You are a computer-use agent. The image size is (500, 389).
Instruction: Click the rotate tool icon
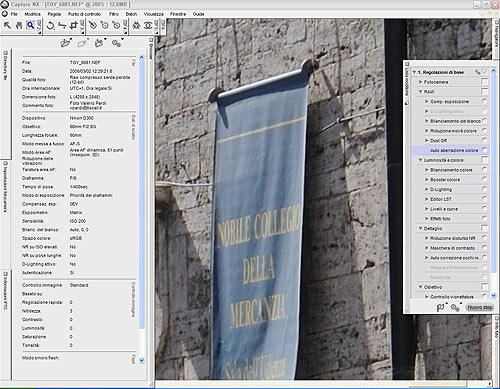click(50, 25)
